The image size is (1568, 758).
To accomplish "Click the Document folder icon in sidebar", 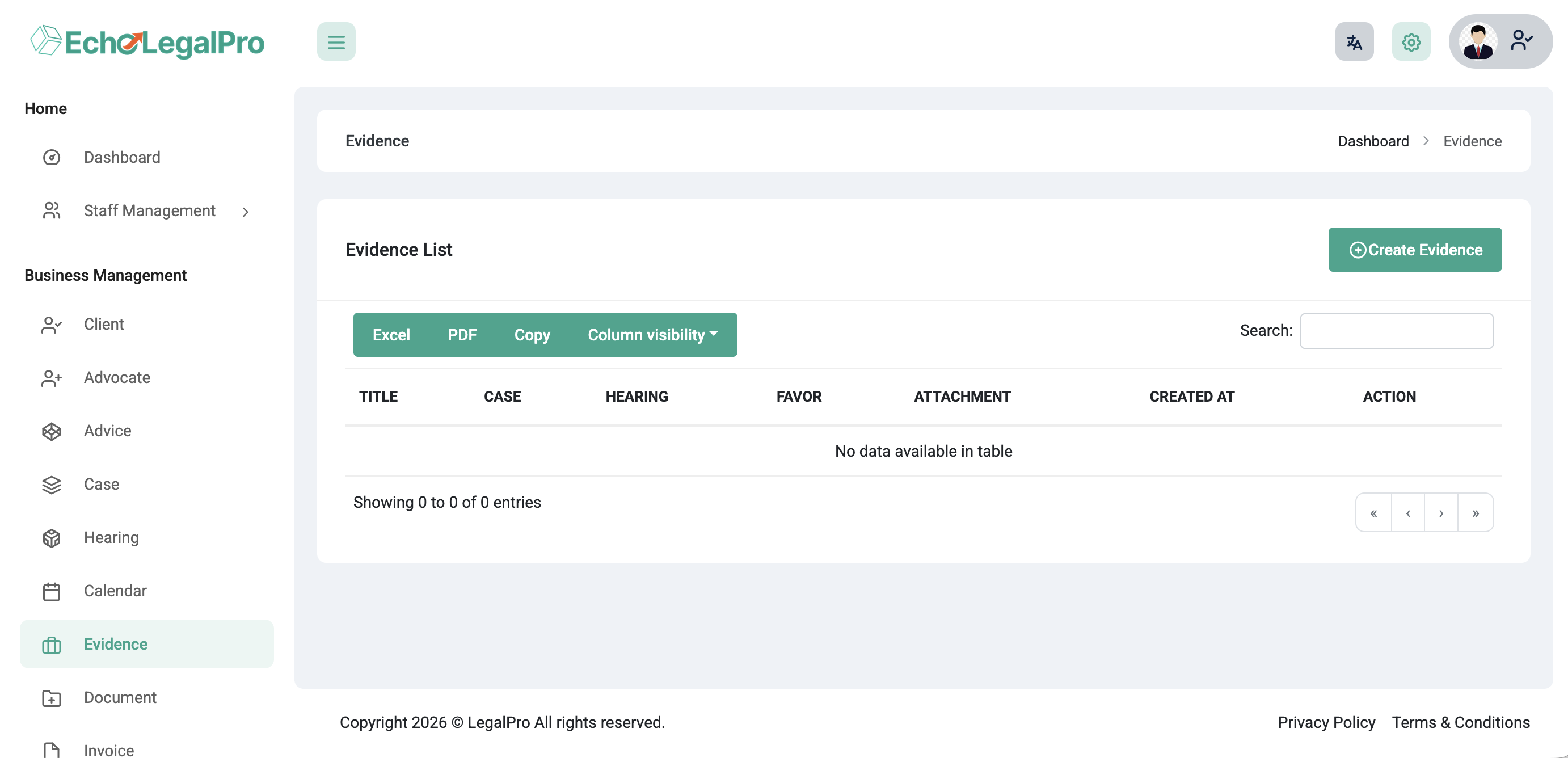I will [x=52, y=698].
